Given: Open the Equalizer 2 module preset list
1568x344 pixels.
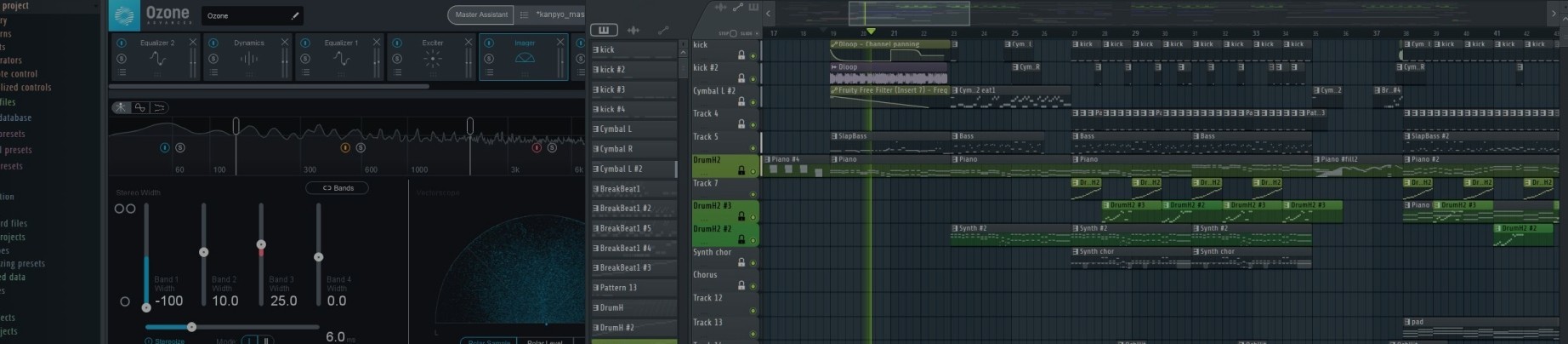Looking at the screenshot, I should (122, 72).
